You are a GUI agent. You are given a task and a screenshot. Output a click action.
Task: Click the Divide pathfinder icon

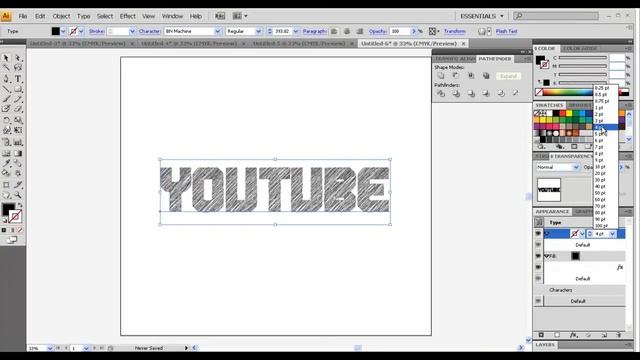pos(441,93)
